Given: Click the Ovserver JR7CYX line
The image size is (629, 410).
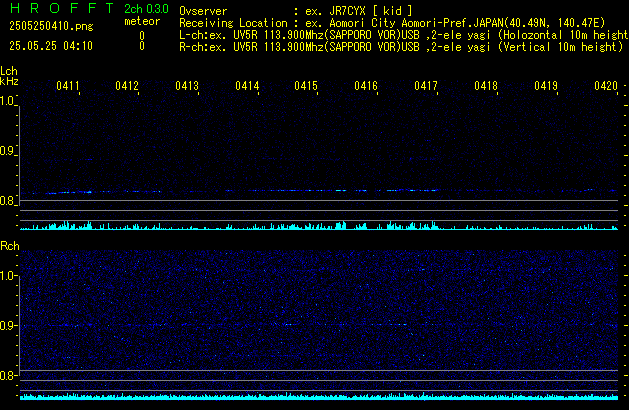Looking at the screenshot, I should click(x=296, y=11).
